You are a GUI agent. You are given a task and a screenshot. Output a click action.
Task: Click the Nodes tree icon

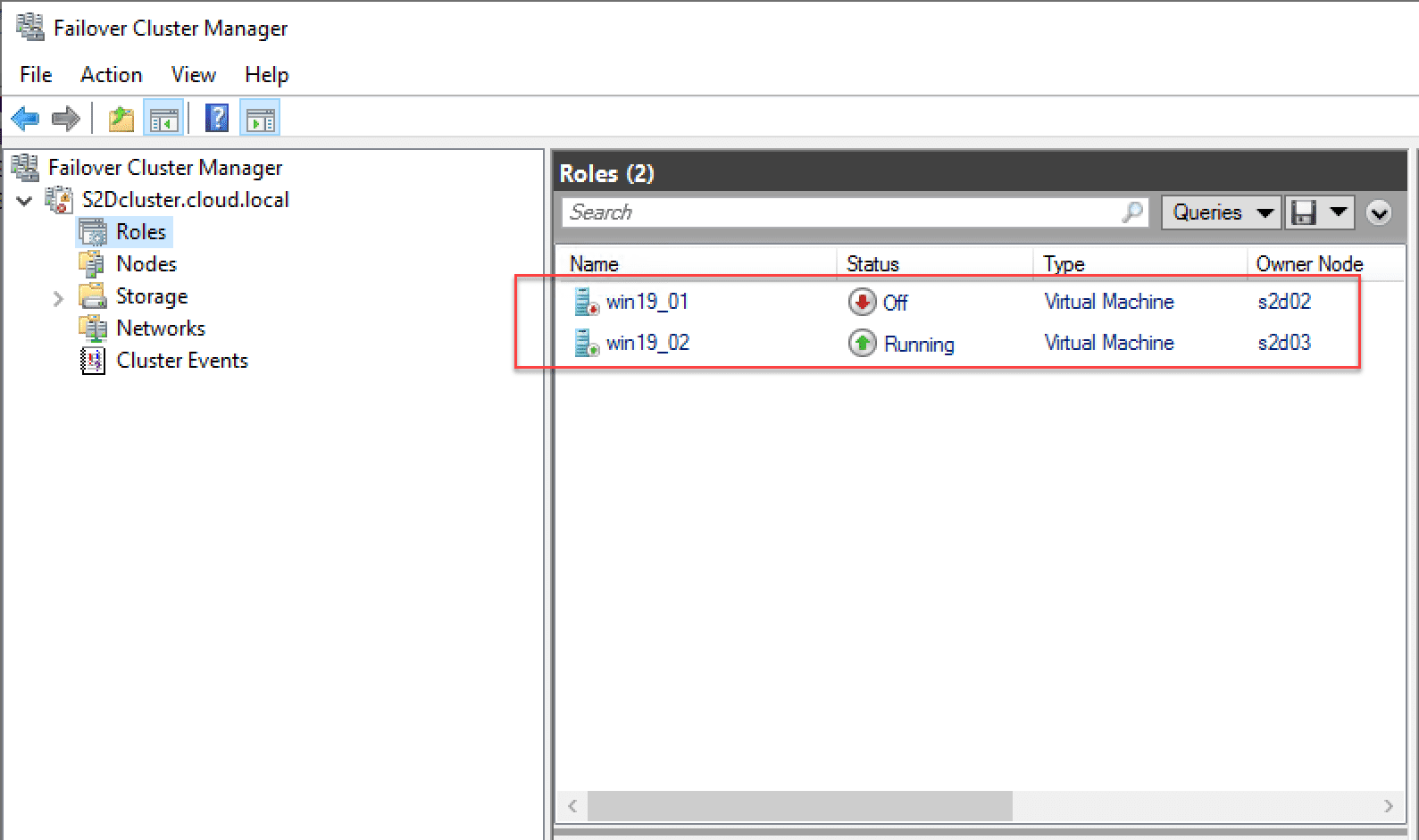click(93, 264)
